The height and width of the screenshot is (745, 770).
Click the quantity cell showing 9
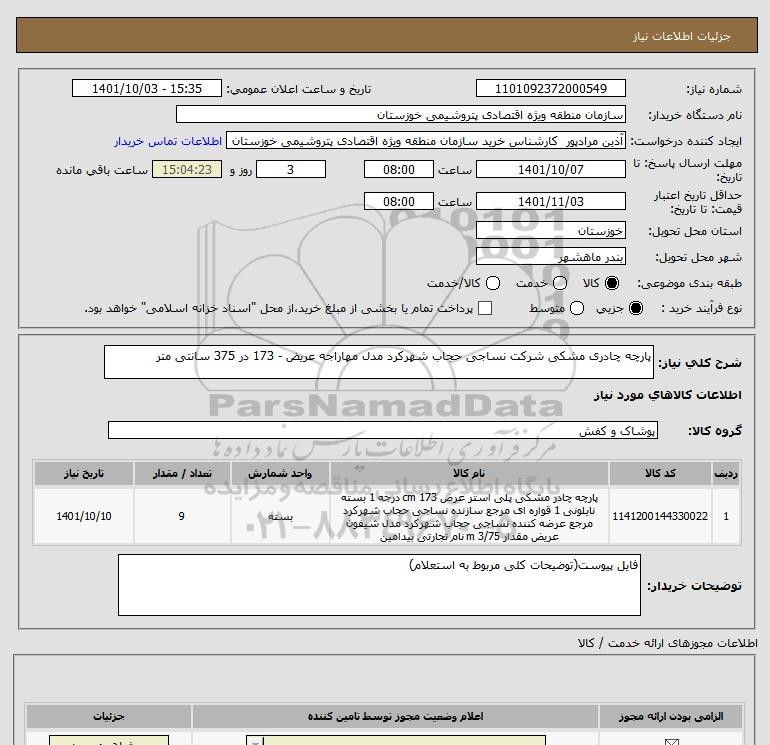(x=182, y=516)
